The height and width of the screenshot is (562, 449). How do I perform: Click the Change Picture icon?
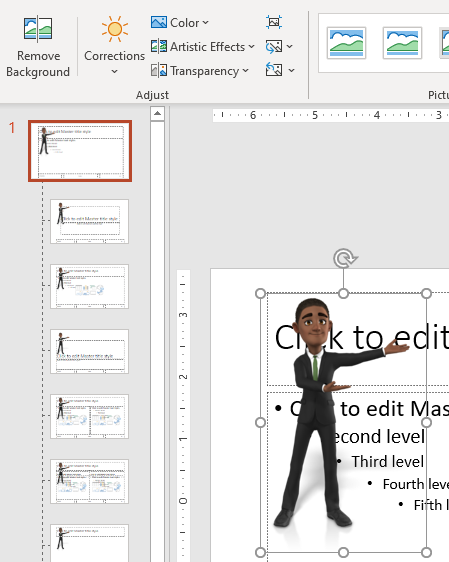click(x=274, y=47)
